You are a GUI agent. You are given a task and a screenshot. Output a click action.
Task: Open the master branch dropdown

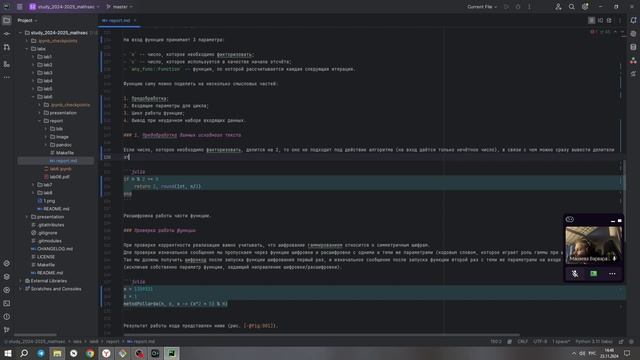(120, 7)
